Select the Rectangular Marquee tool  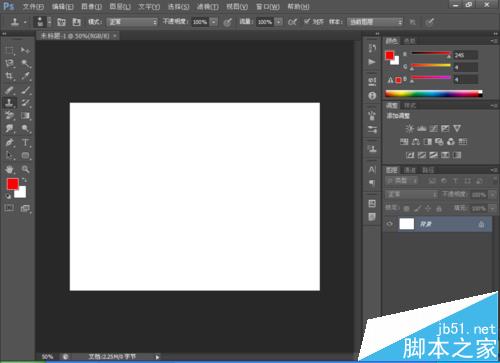click(10, 51)
